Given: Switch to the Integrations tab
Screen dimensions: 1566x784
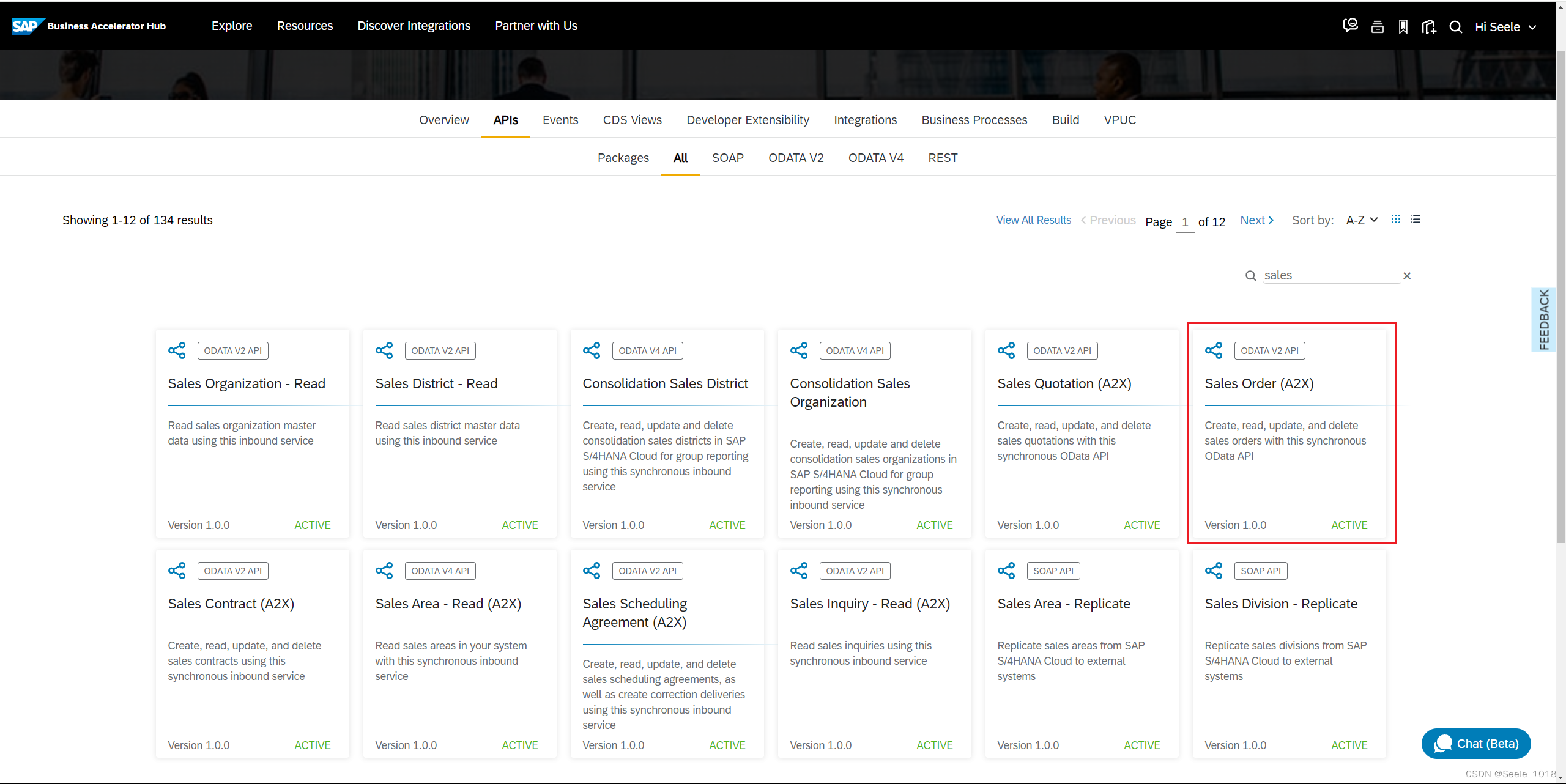Looking at the screenshot, I should (866, 120).
